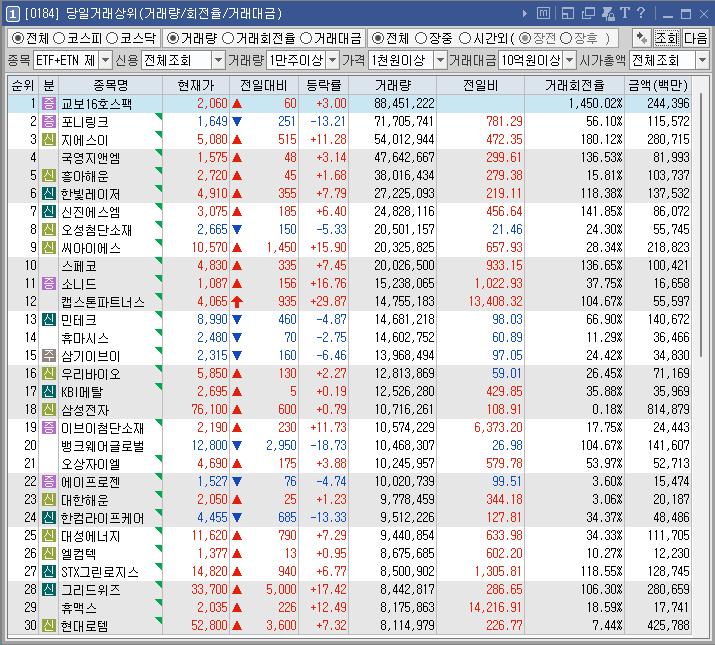The width and height of the screenshot is (715, 645).
Task: Sort by the 거래회전율 column header
Action: click(x=575, y=85)
